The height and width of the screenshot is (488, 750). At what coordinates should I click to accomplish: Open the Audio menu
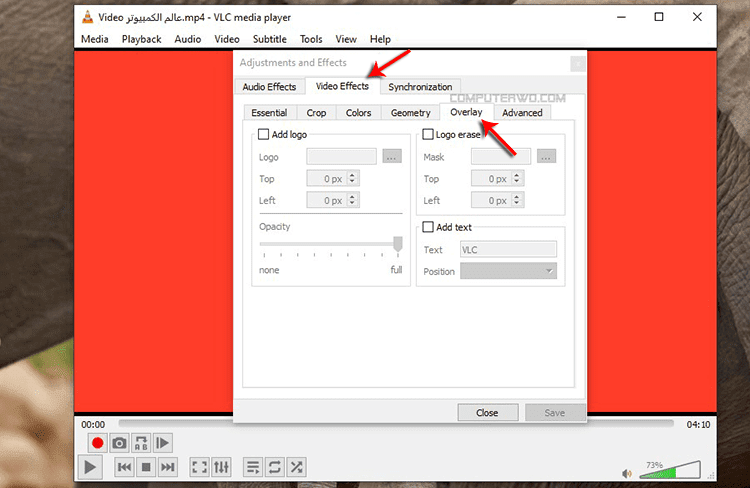[x=188, y=39]
